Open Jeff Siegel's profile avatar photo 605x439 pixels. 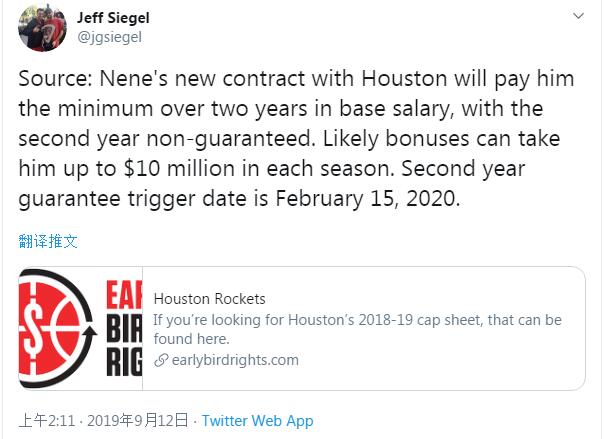[42, 27]
